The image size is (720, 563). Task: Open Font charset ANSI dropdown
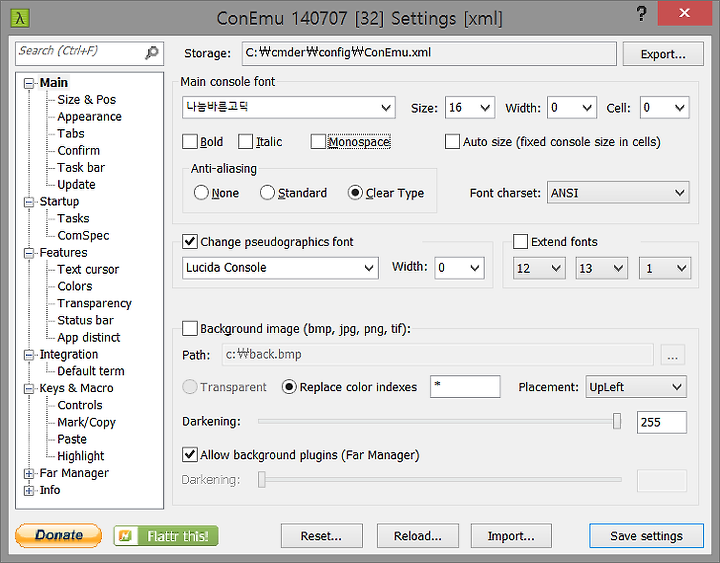click(x=618, y=193)
